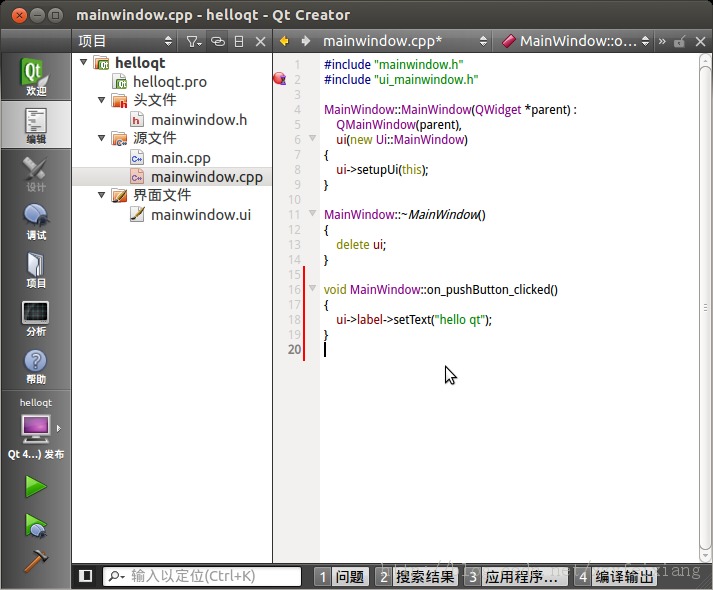Screen dimensions: 713x590
Task: Collapse the helloqt project tree node
Action: pos(84,62)
